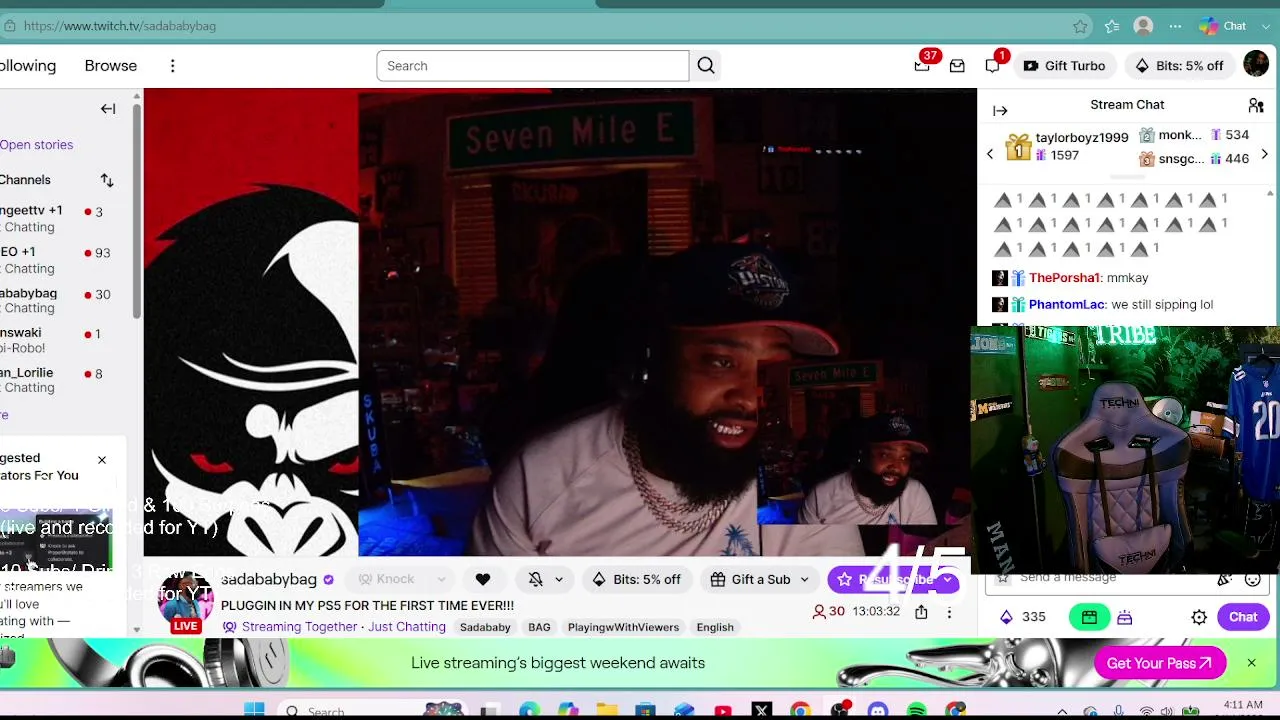Follow heart button under the stream
The image size is (1280, 720).
[483, 579]
